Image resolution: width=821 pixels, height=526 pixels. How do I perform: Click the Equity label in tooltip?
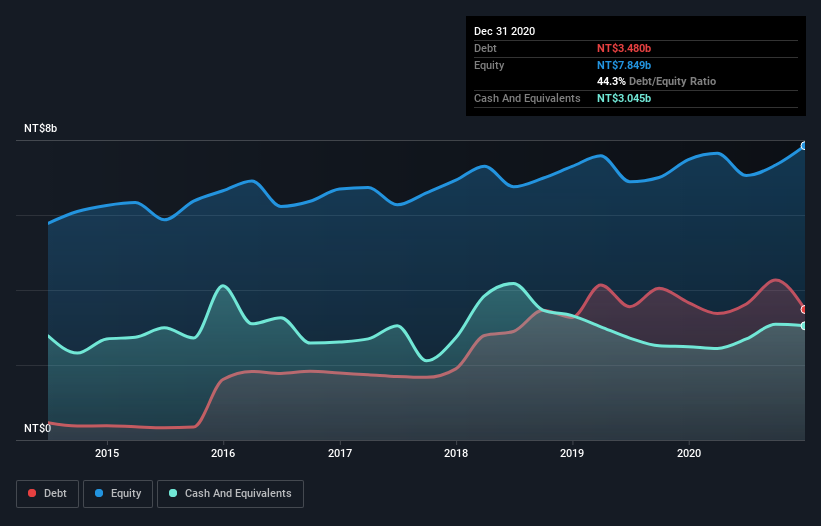(489, 65)
